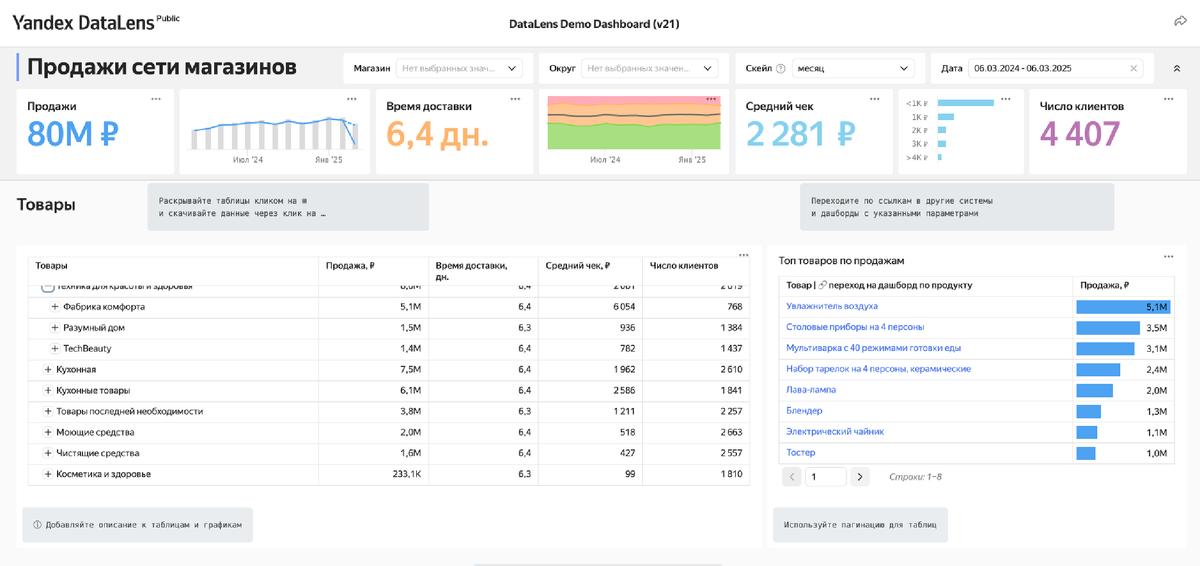Go to next page in top products table

pos(860,477)
